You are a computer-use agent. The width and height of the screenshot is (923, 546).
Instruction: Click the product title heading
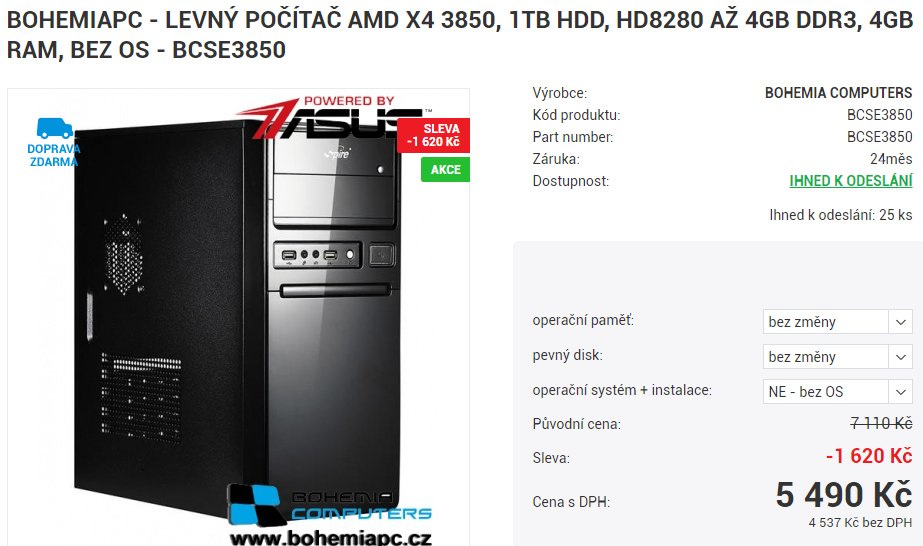(460, 35)
